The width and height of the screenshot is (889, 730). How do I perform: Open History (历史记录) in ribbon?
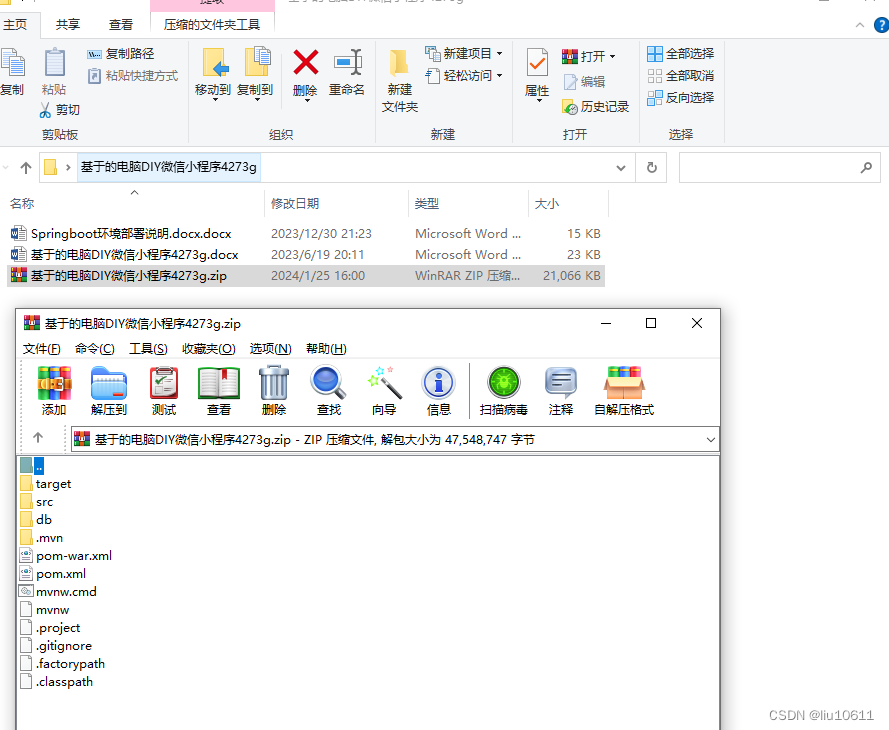pos(595,107)
